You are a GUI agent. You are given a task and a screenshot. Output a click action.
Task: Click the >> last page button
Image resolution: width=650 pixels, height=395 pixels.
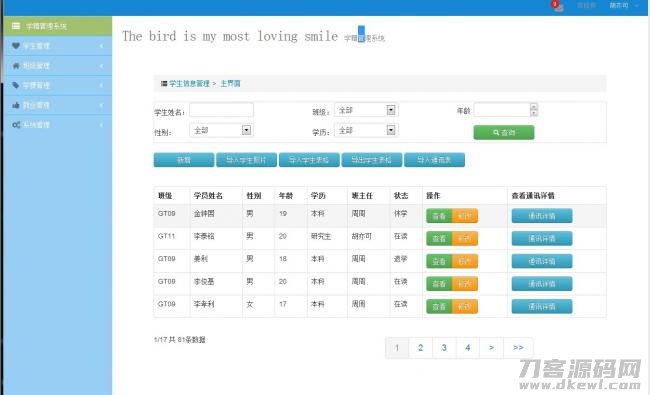pyautogui.click(x=518, y=348)
